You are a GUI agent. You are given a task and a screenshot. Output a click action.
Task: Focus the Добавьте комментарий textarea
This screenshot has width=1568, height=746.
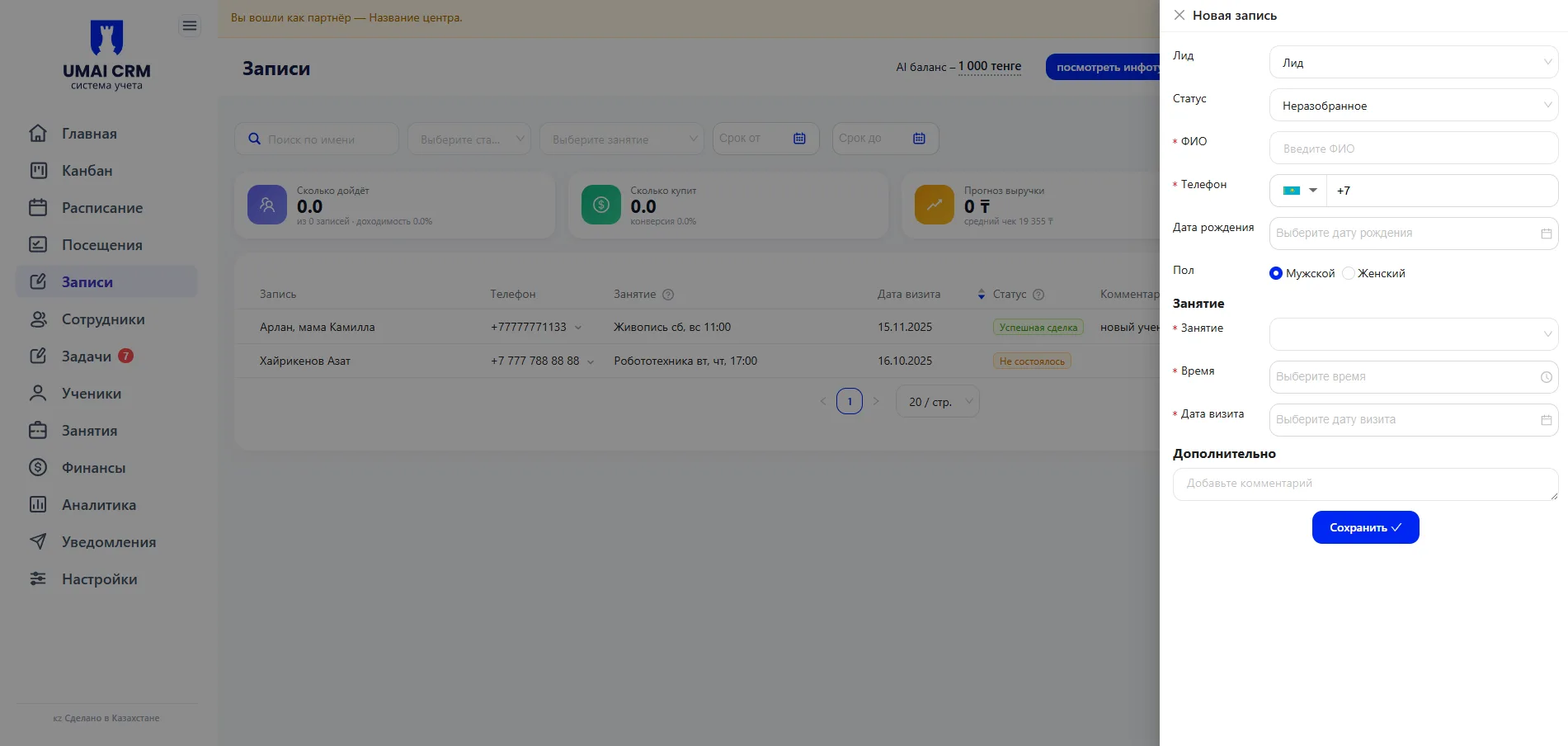point(1365,484)
